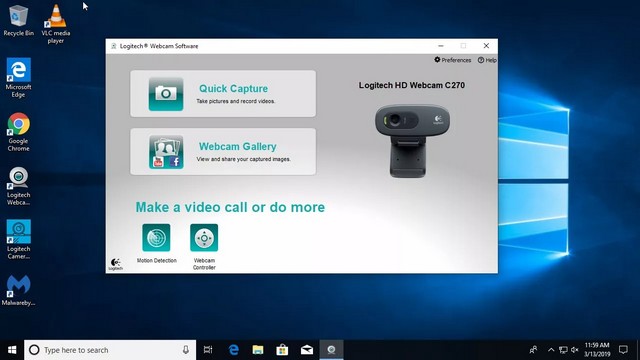Close the Logitech Webcam Software window
The width and height of the screenshot is (640, 360).
[x=486, y=46]
